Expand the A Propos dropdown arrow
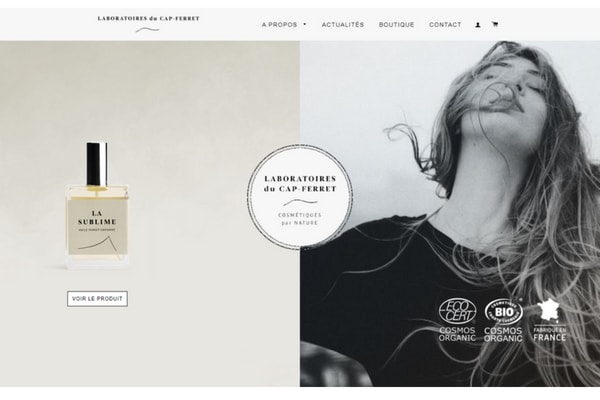The width and height of the screenshot is (600, 400). tap(305, 24)
